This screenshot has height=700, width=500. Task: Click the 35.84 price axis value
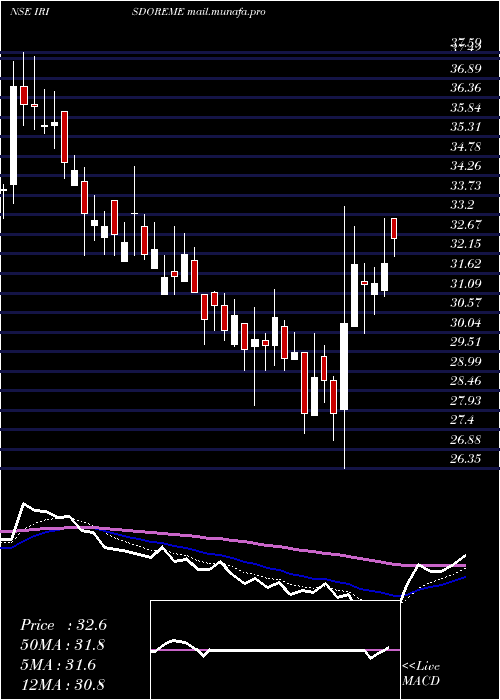pos(466,108)
